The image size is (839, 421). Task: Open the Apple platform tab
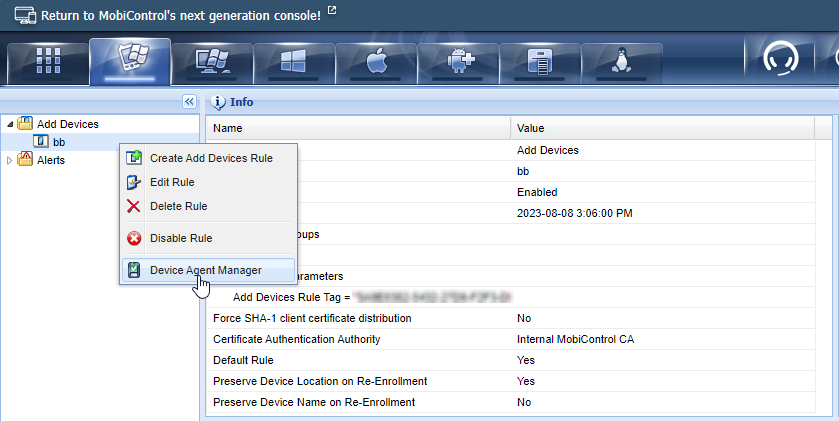[x=376, y=62]
